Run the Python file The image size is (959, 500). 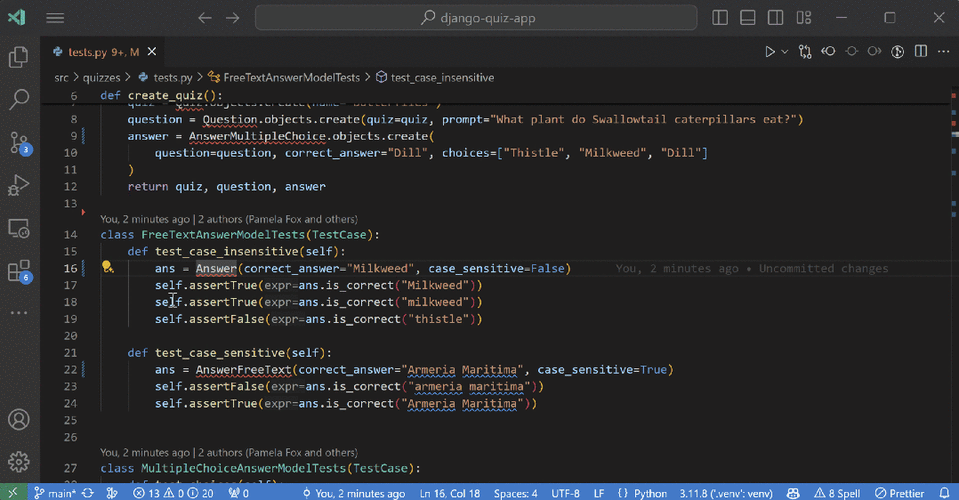click(769, 52)
